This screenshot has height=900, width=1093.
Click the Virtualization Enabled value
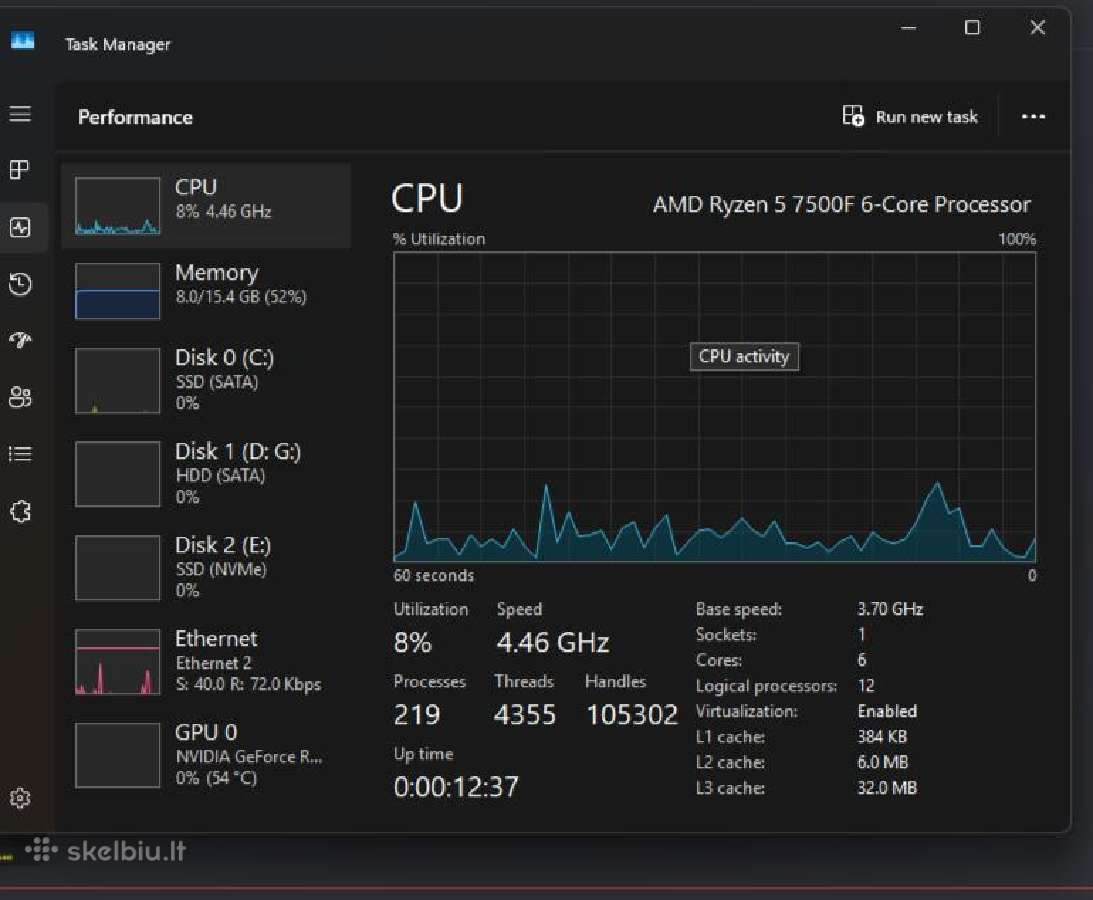[887, 711]
